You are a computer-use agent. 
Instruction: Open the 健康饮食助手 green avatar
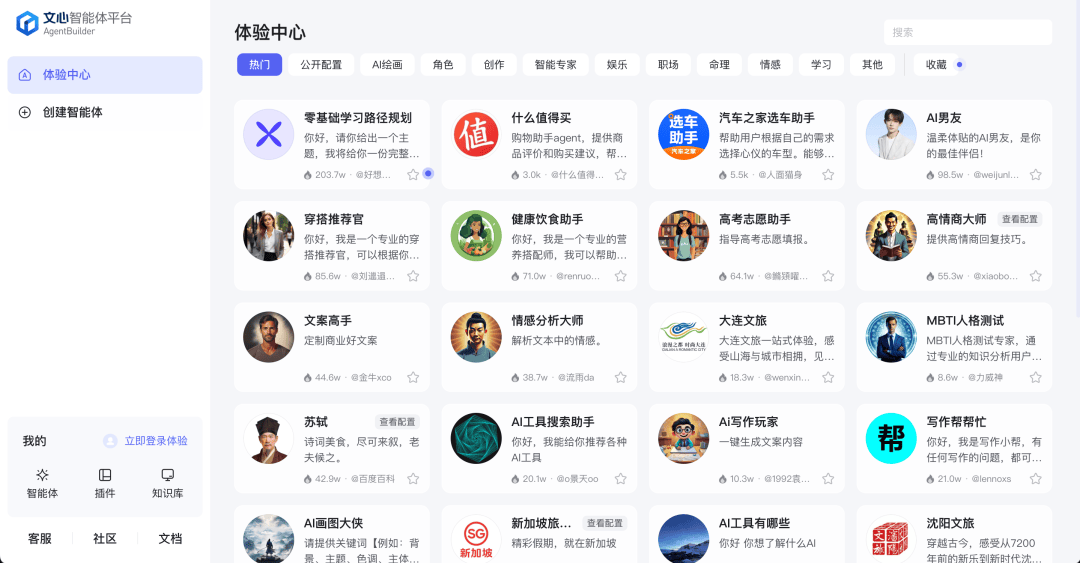pyautogui.click(x=476, y=236)
